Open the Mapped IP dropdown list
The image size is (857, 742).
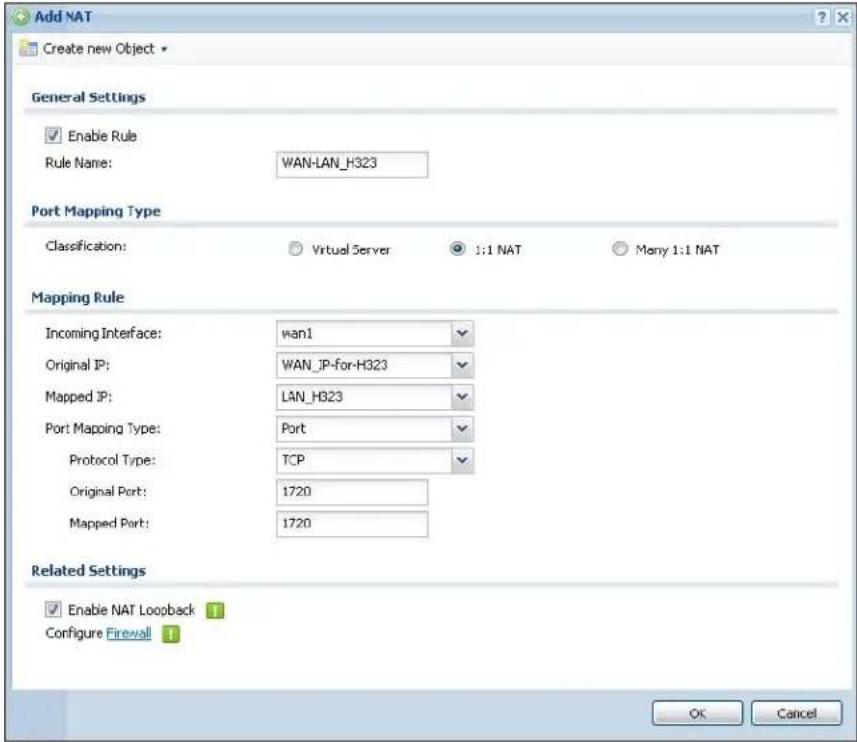pyautogui.click(x=375, y=397)
